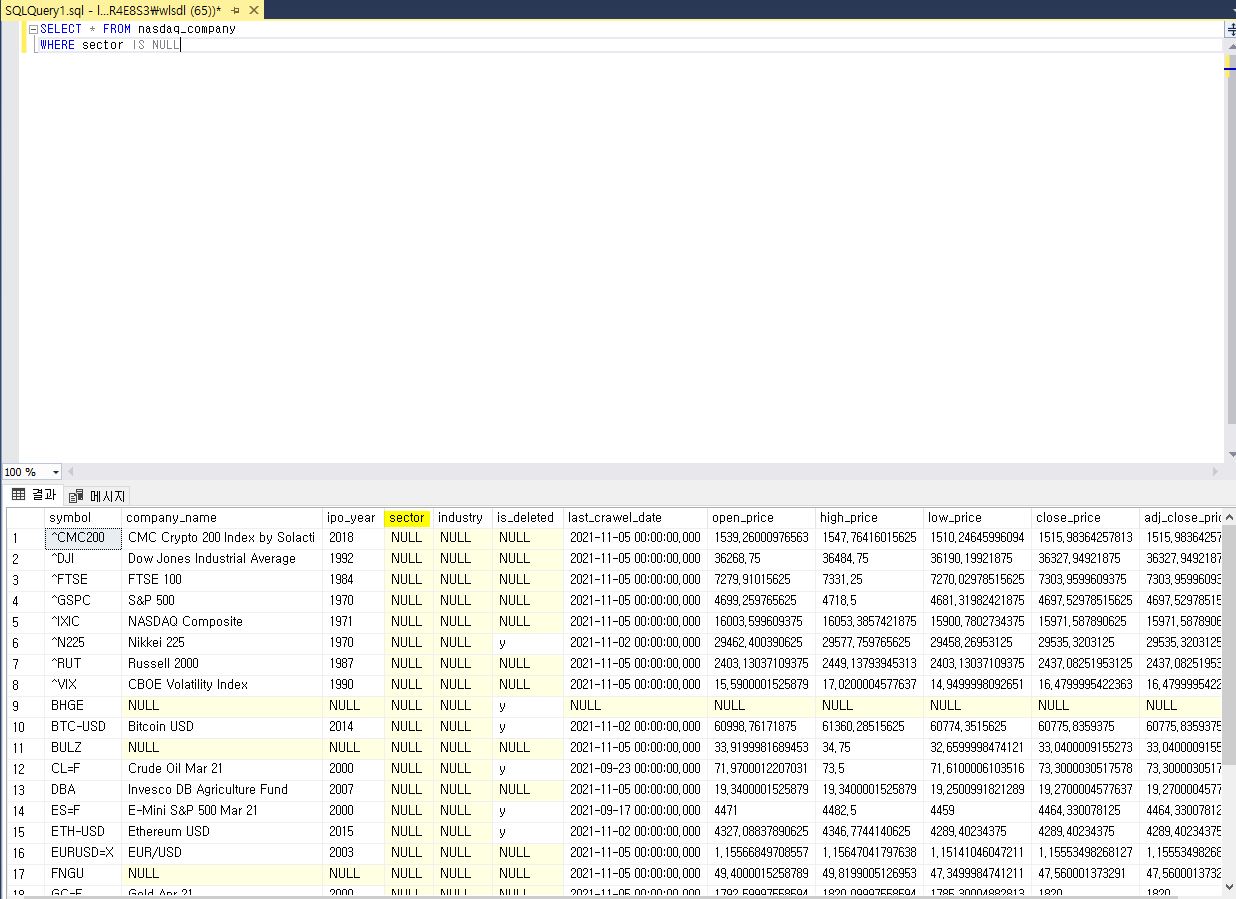The height and width of the screenshot is (899, 1236).
Task: Open the 100 % zoom dropdown
Action: [55, 472]
